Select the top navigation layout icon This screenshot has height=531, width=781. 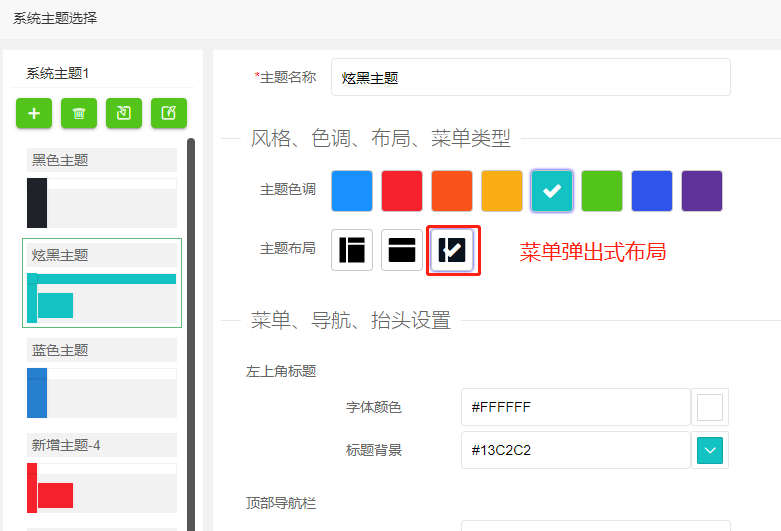click(402, 250)
